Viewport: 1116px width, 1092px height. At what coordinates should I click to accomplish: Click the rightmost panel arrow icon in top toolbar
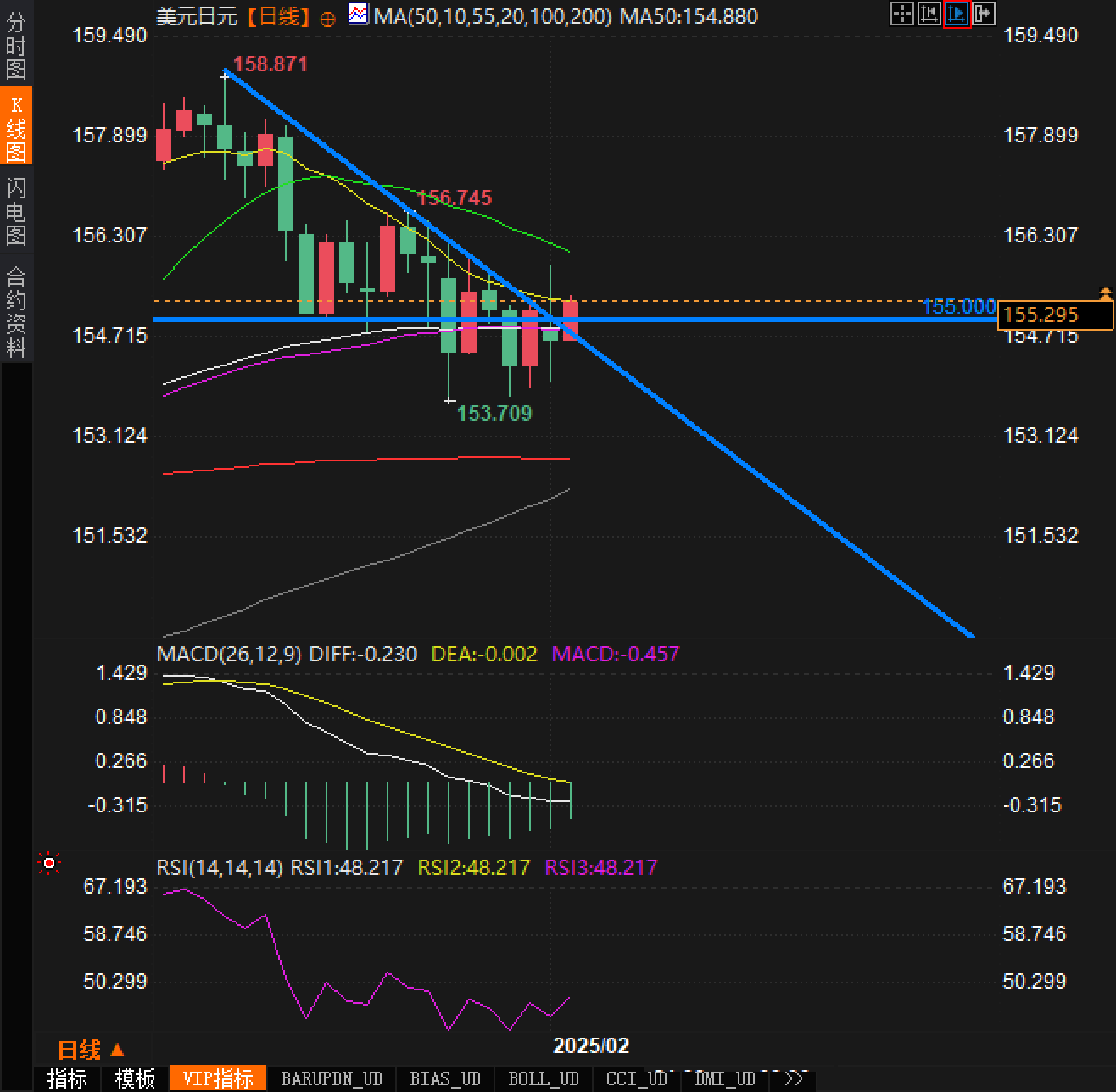click(984, 14)
